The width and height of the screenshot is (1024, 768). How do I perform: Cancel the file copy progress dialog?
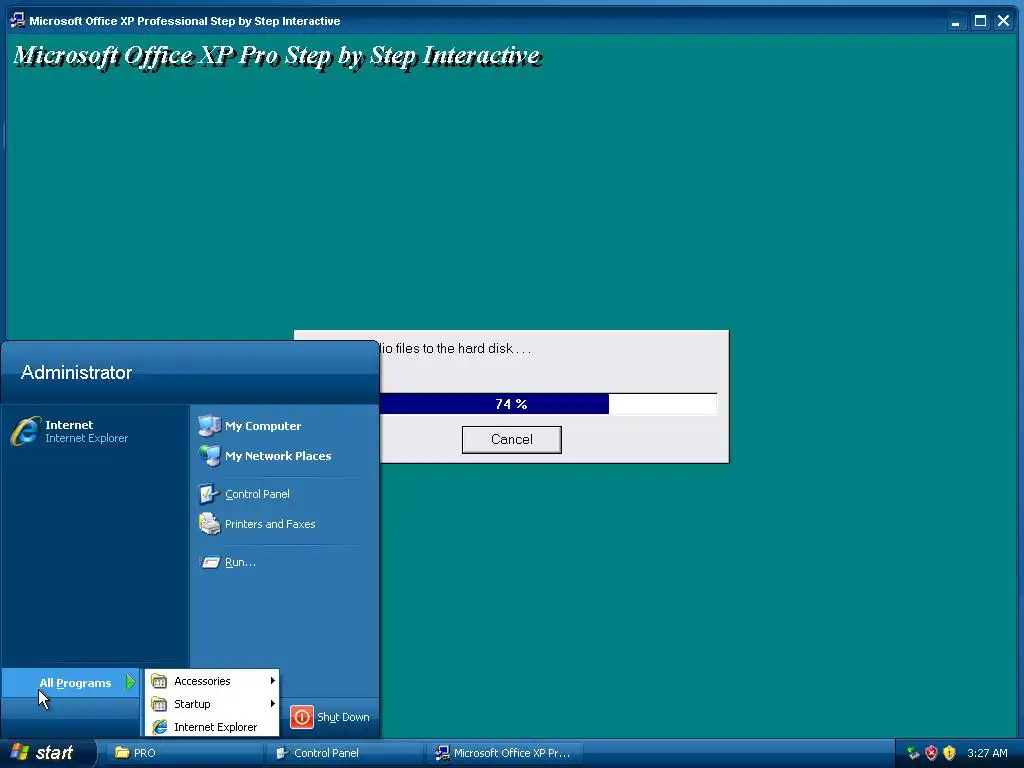point(511,440)
